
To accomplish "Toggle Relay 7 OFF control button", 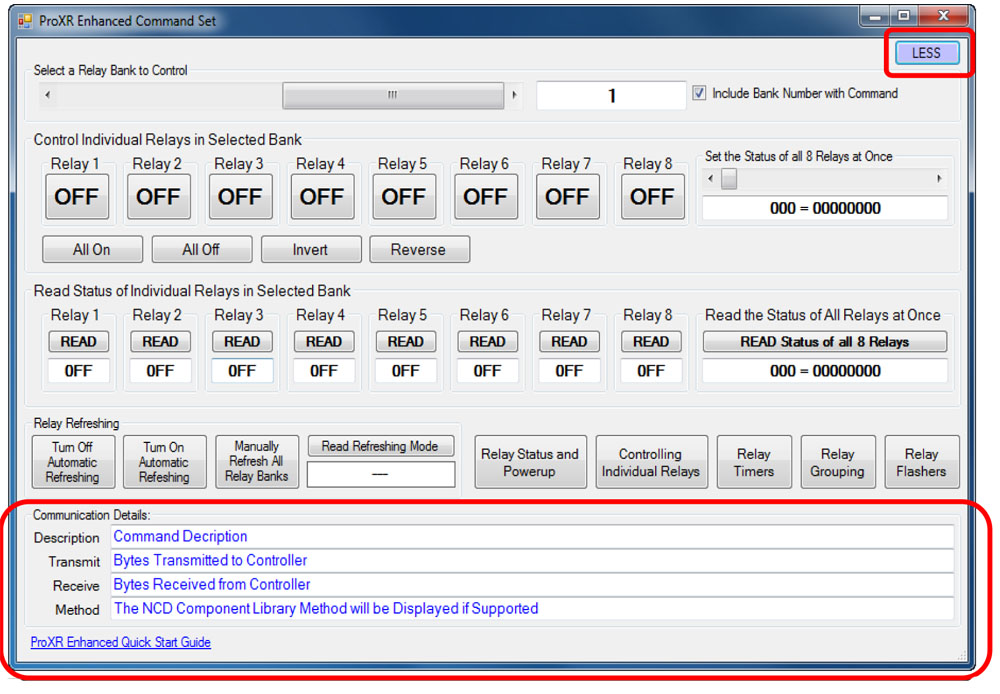I will tap(567, 196).
